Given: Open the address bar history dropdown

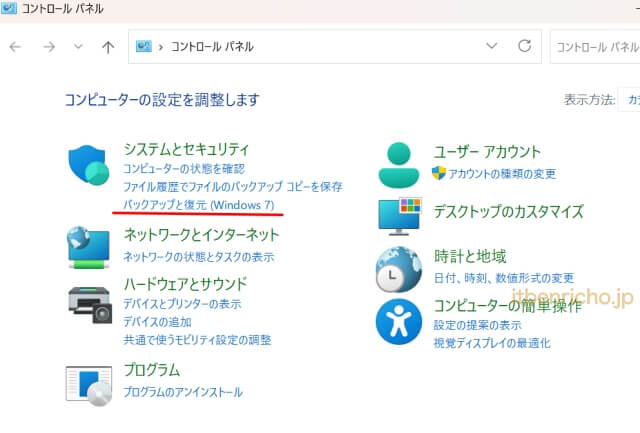Looking at the screenshot, I should click(491, 46).
